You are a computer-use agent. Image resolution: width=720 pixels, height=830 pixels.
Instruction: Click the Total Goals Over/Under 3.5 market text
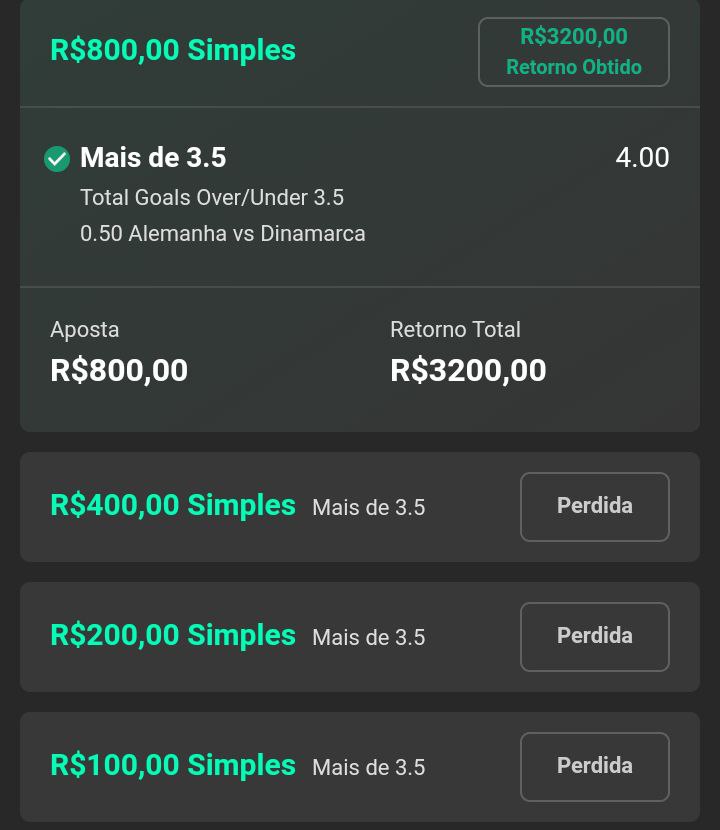pos(212,198)
